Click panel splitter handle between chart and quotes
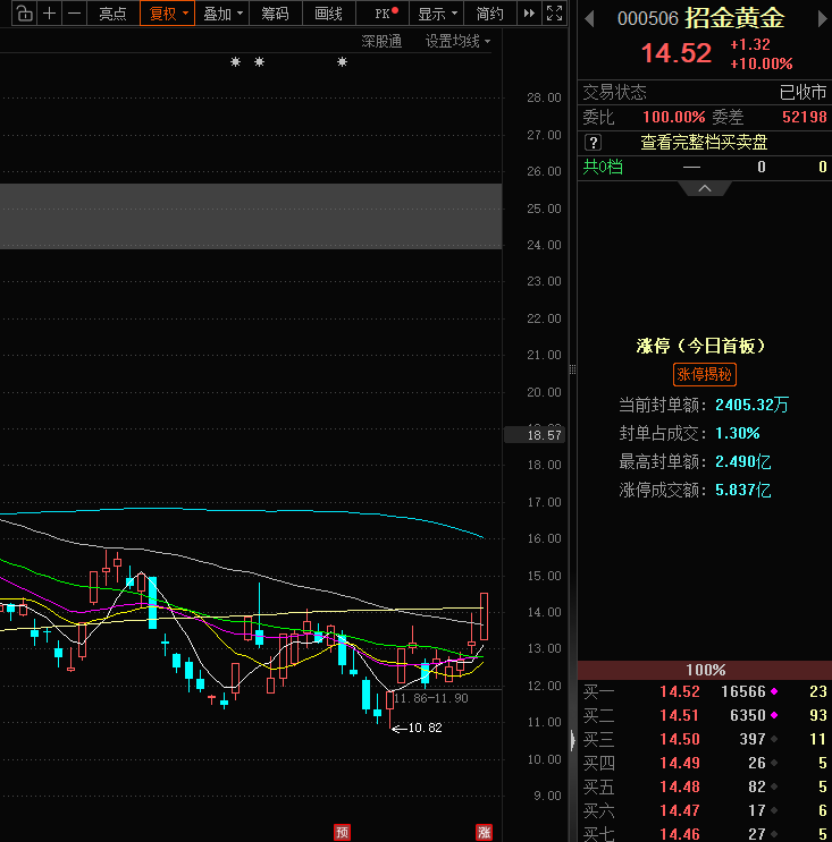 573,369
